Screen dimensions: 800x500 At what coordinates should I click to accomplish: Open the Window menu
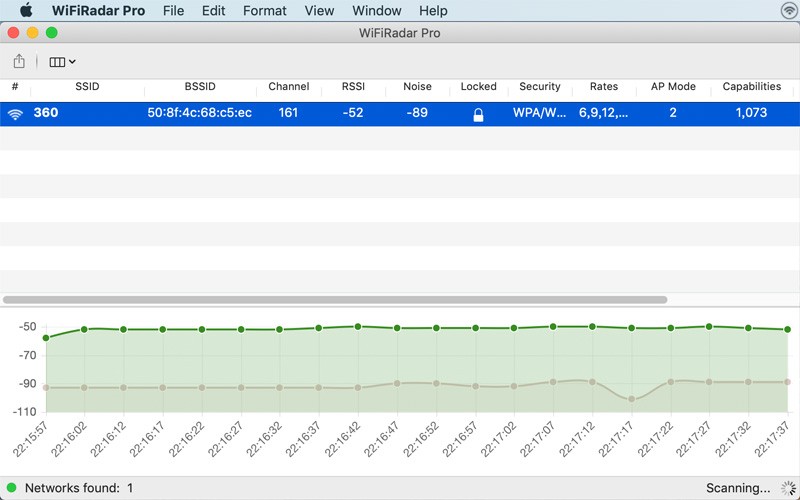377,11
